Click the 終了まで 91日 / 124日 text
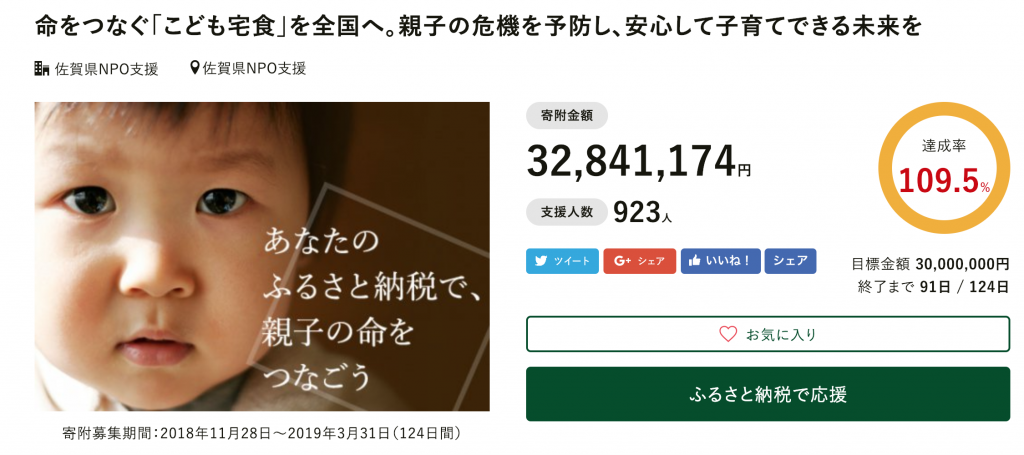 934,286
